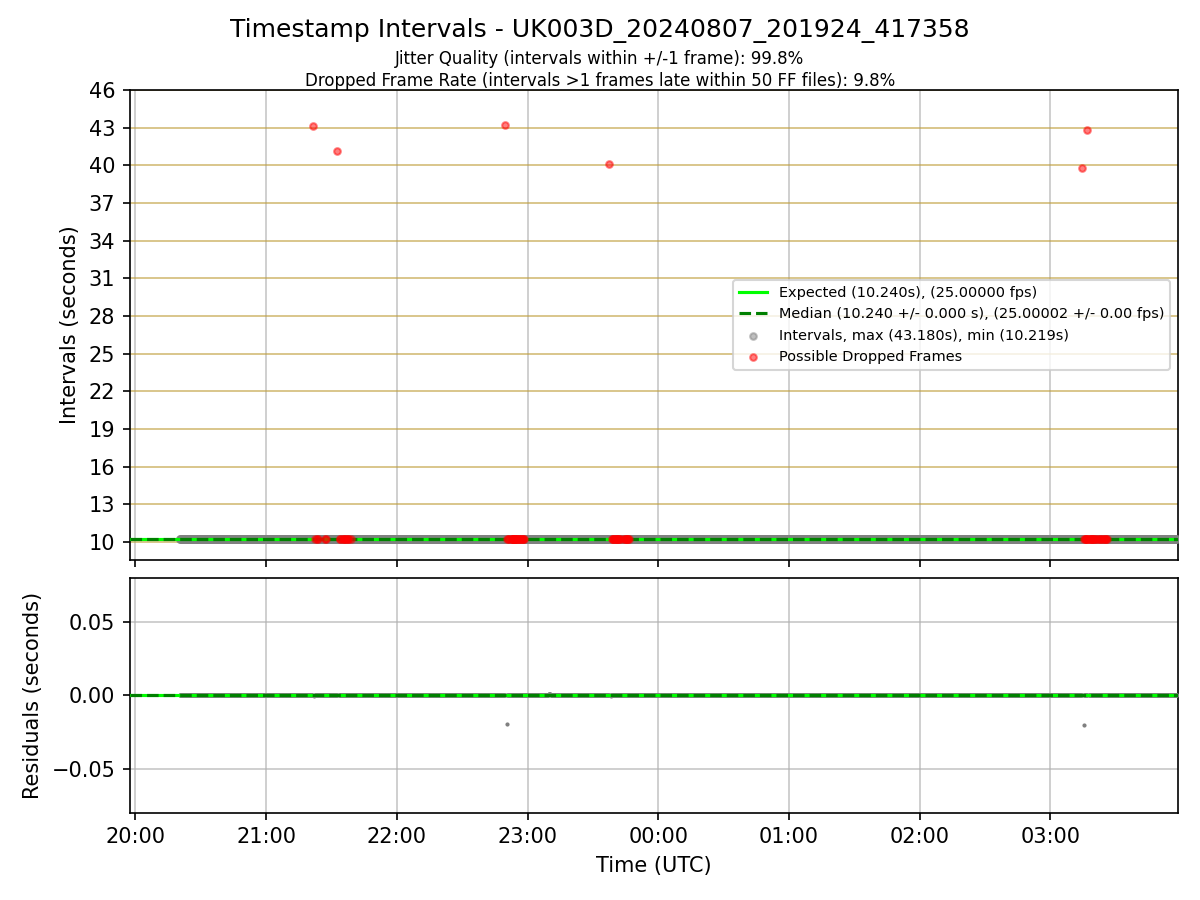Click the red point at 41 near 21:30

pyautogui.click(x=337, y=151)
